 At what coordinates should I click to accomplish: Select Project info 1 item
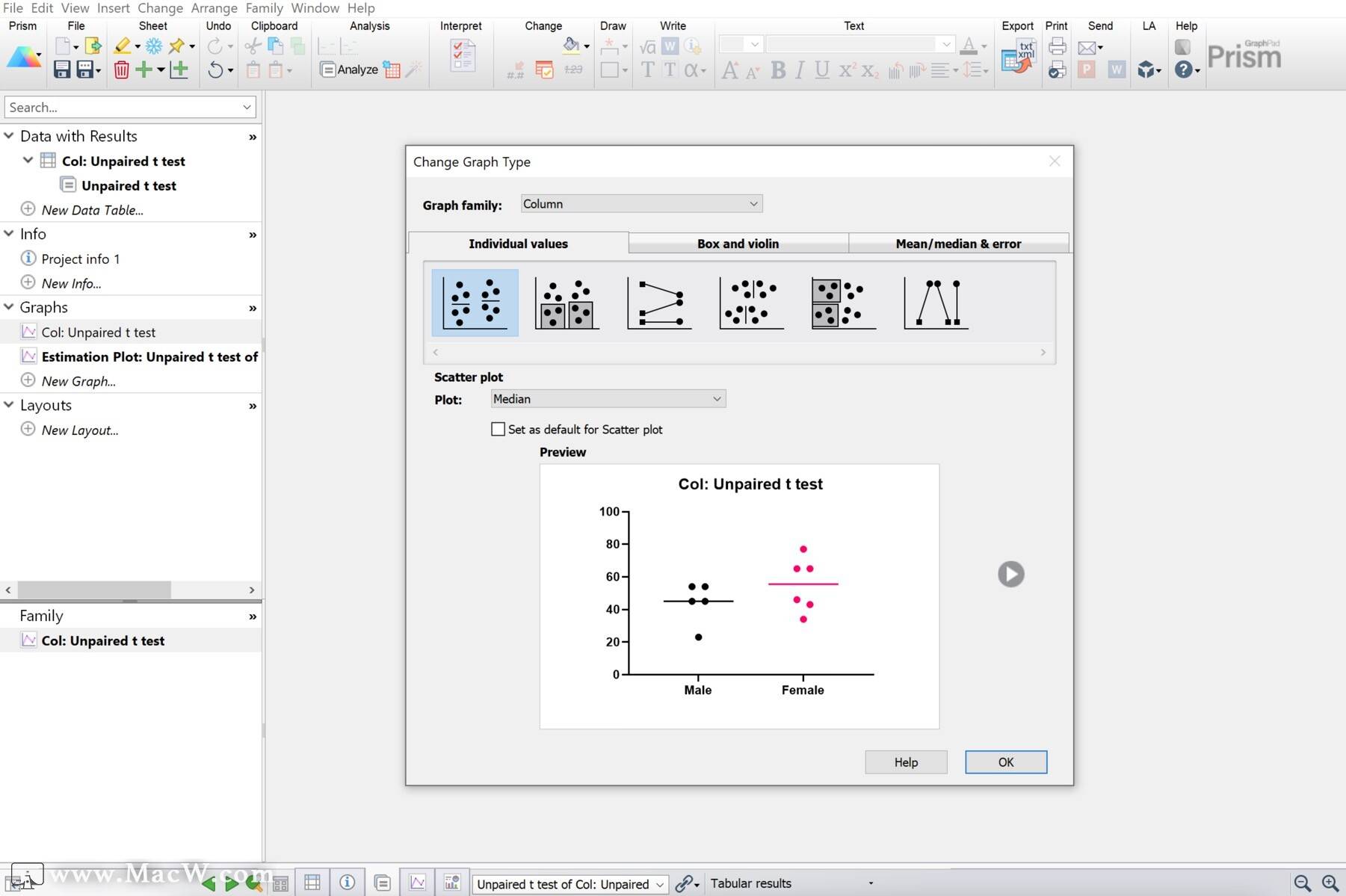coord(81,259)
